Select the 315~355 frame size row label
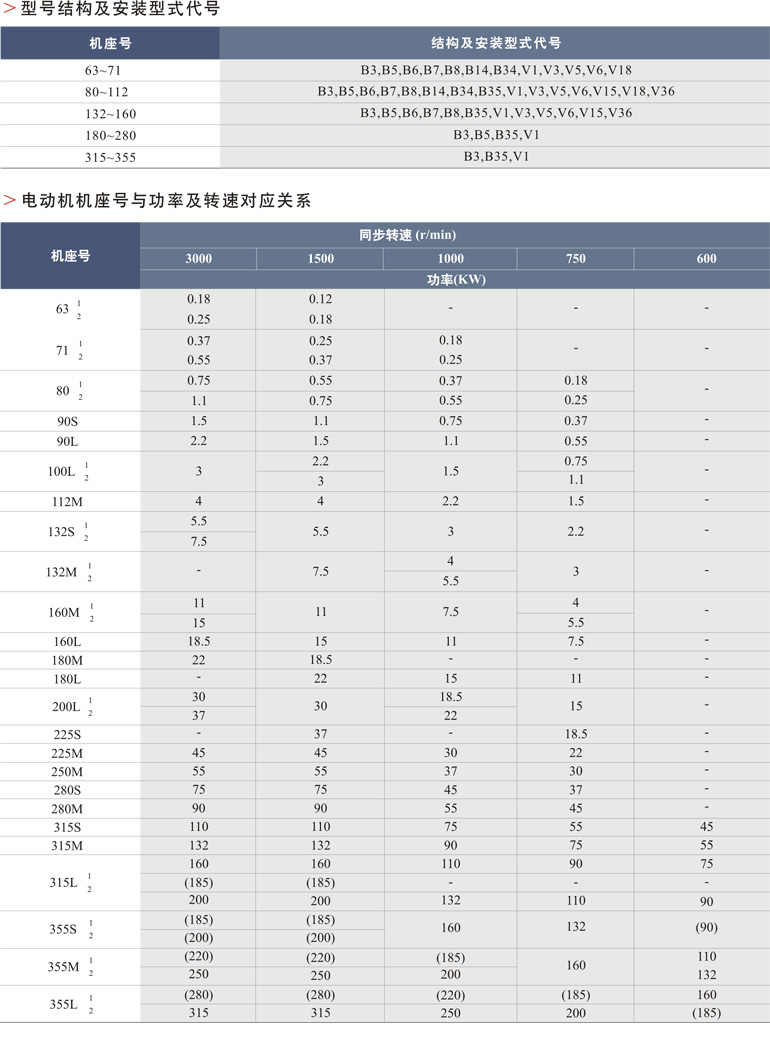Screen dimensions: 770x1043 (x=110, y=157)
